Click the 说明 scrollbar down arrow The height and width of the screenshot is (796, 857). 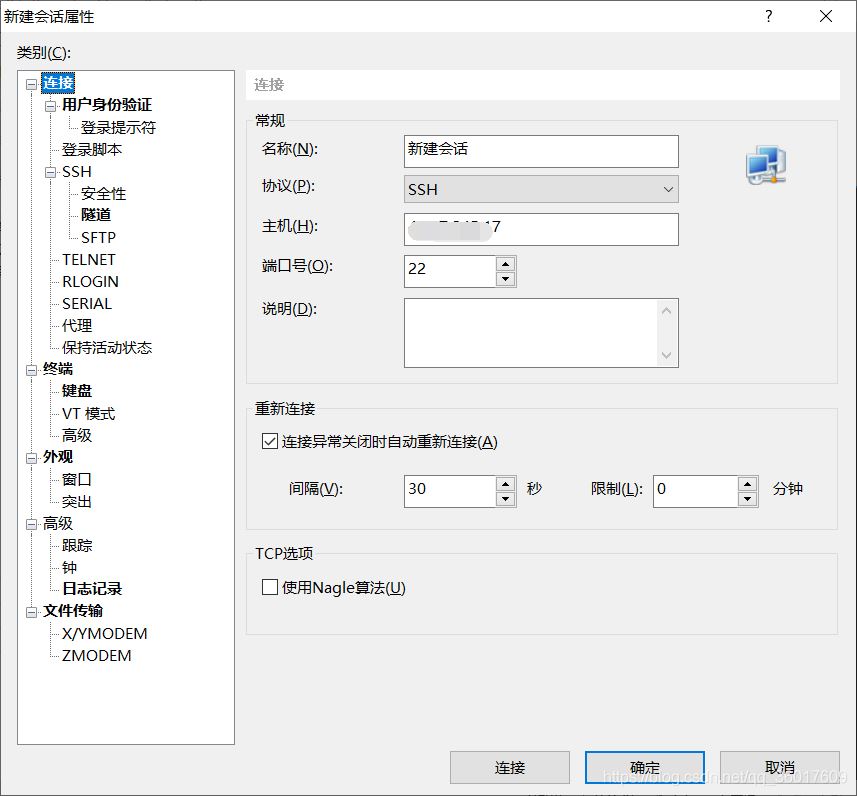tap(666, 355)
